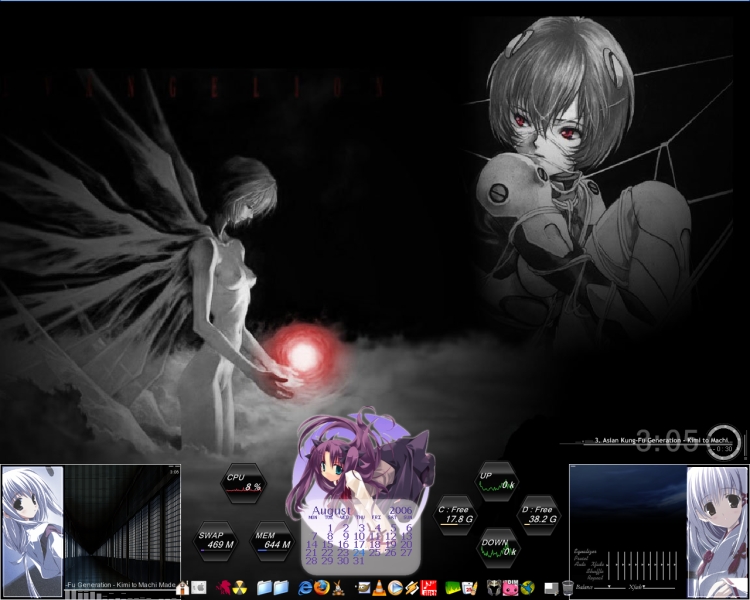This screenshot has width=750, height=600.
Task: Launch the armored helmet dock icon
Action: click(494, 587)
